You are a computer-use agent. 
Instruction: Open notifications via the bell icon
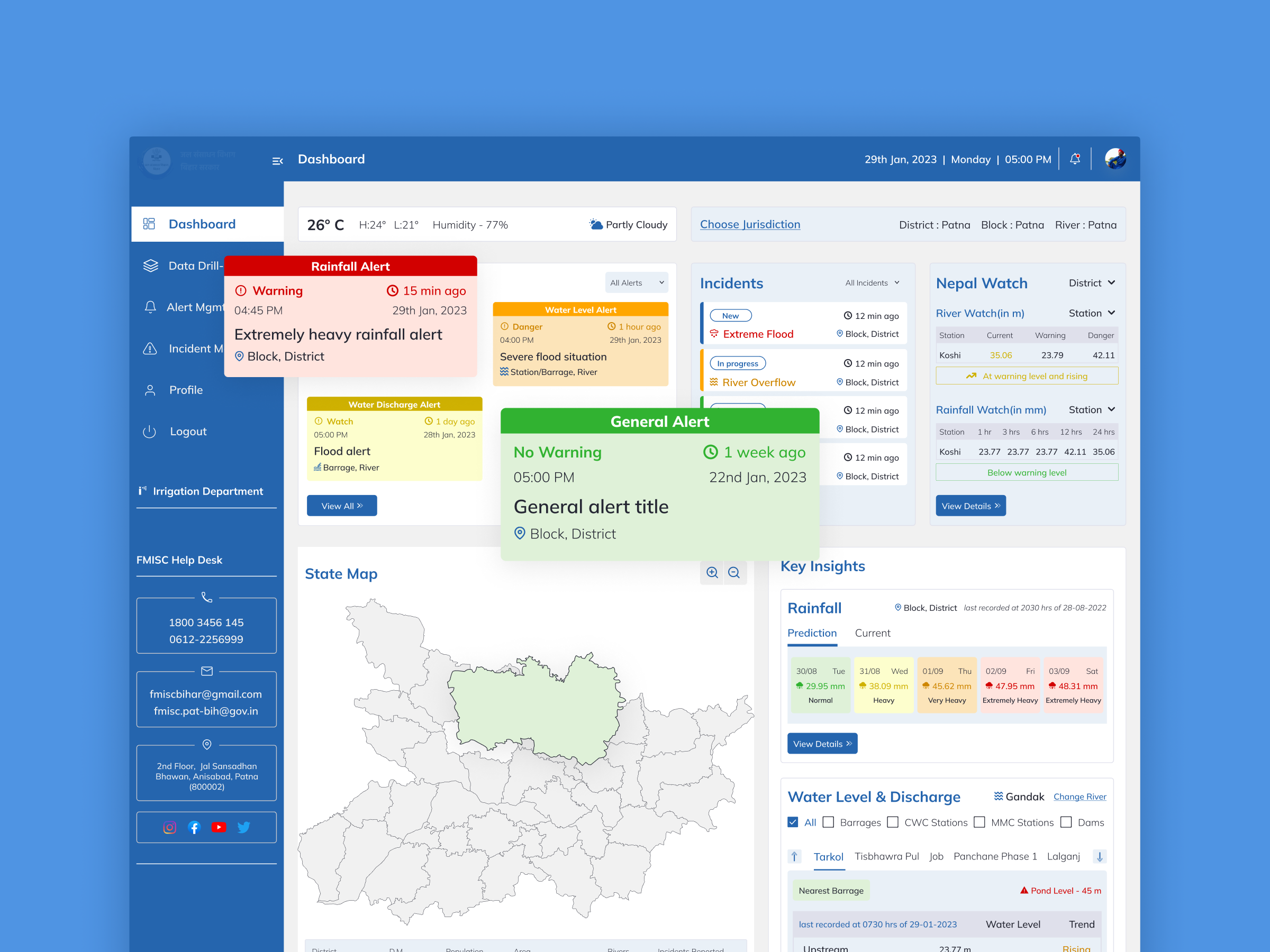tap(1074, 159)
